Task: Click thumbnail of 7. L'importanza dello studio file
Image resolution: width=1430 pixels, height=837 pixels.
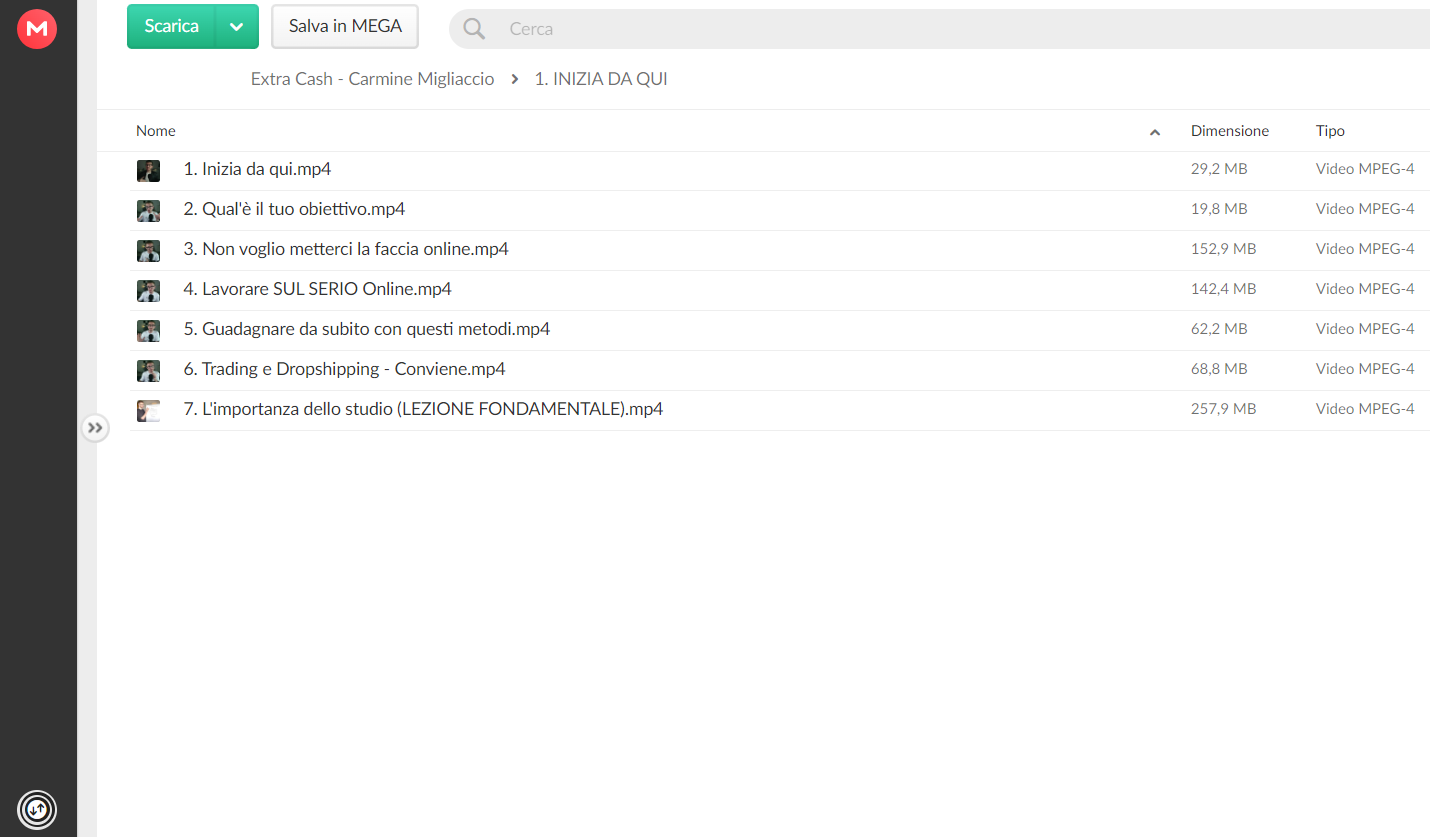Action: pos(148,411)
